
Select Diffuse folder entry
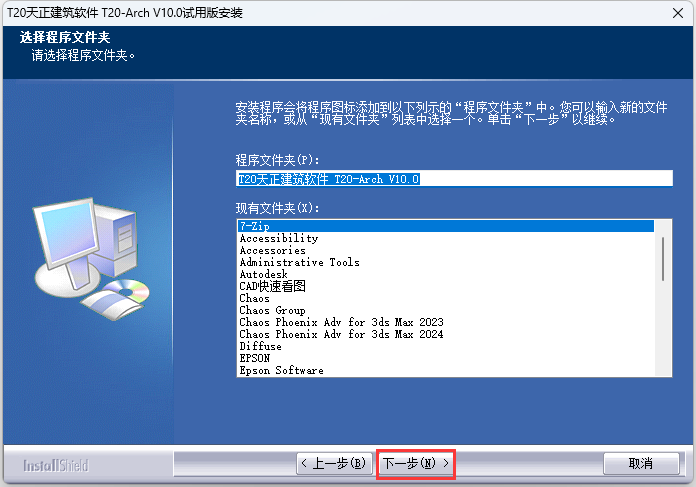446,346
